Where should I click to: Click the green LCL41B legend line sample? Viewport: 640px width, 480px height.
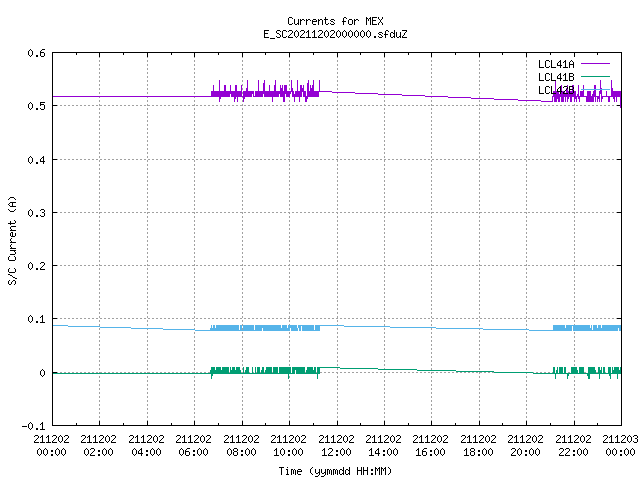pyautogui.click(x=595, y=77)
